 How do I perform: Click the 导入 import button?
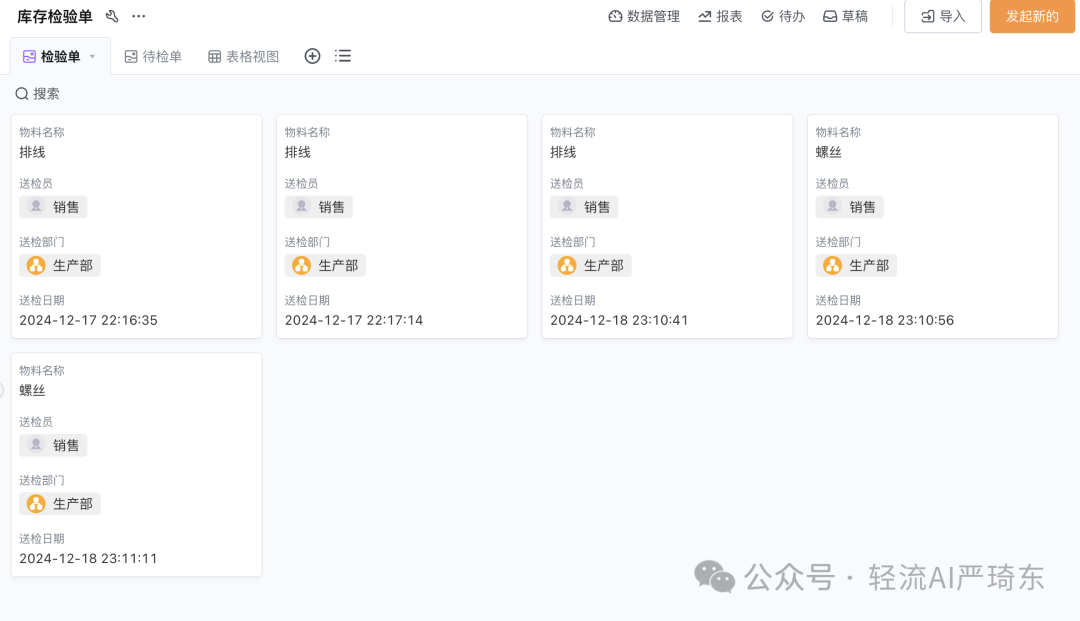pyautogui.click(x=942, y=16)
